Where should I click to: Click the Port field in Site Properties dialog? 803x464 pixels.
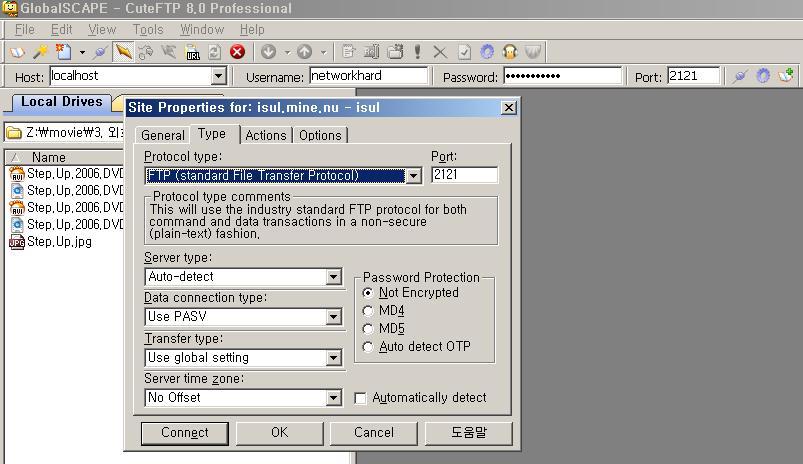[464, 175]
